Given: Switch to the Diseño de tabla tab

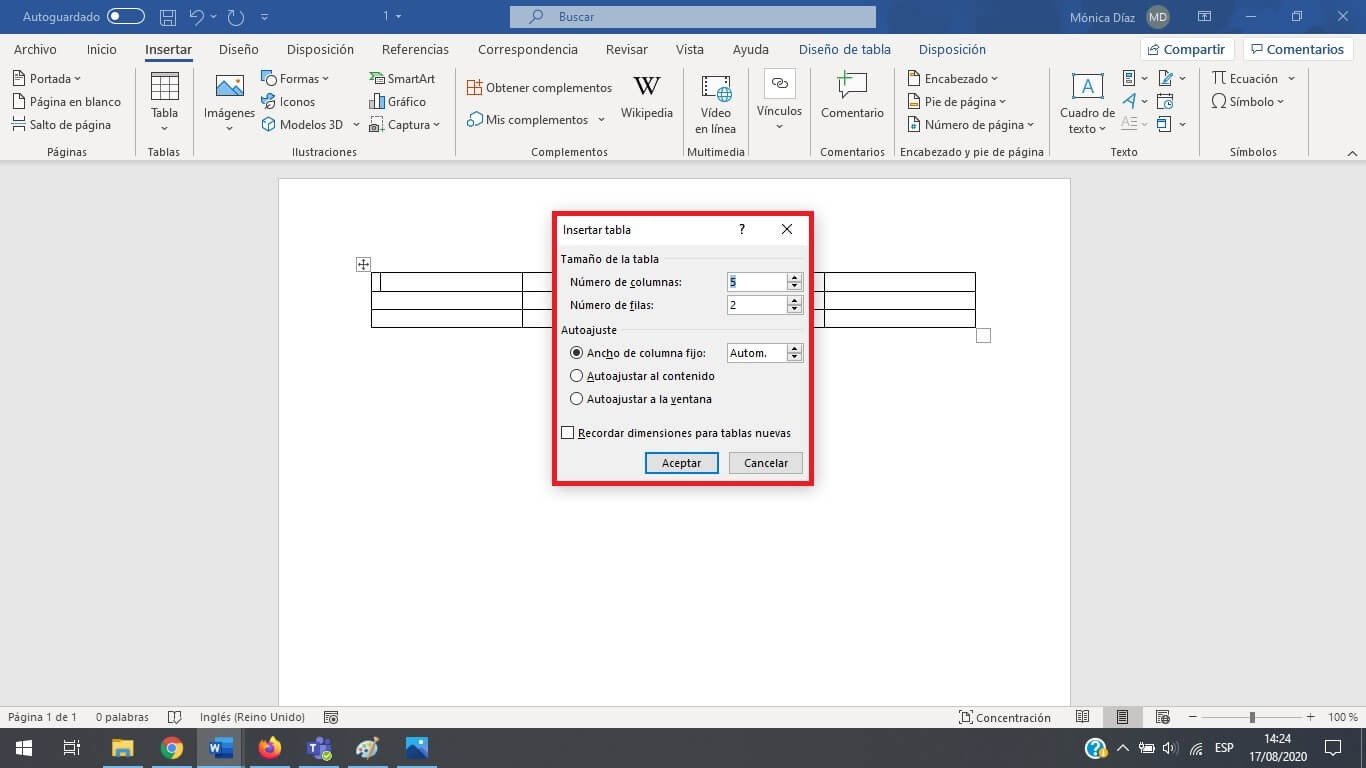Looking at the screenshot, I should click(845, 49).
